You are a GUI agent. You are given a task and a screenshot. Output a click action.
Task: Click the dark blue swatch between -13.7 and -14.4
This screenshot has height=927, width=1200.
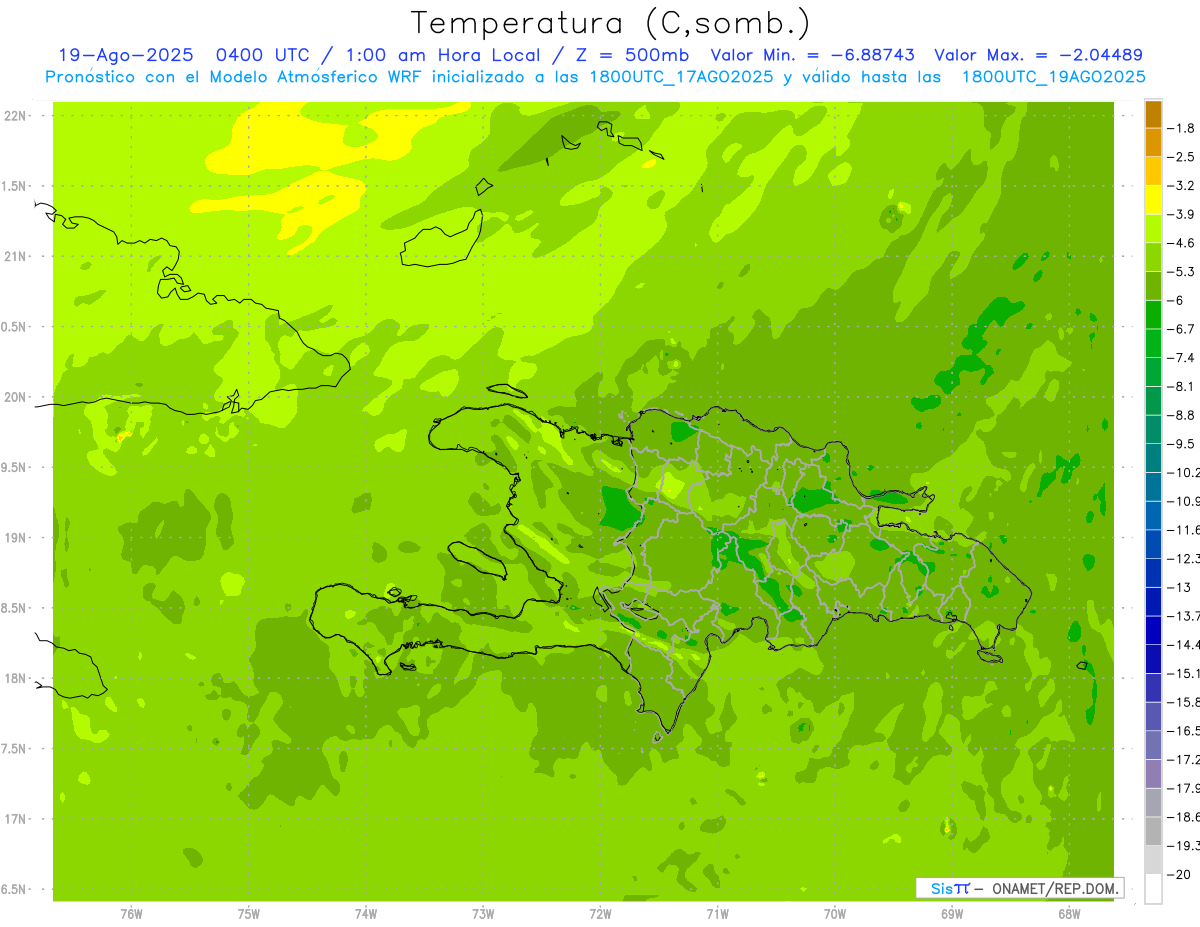tap(1153, 630)
